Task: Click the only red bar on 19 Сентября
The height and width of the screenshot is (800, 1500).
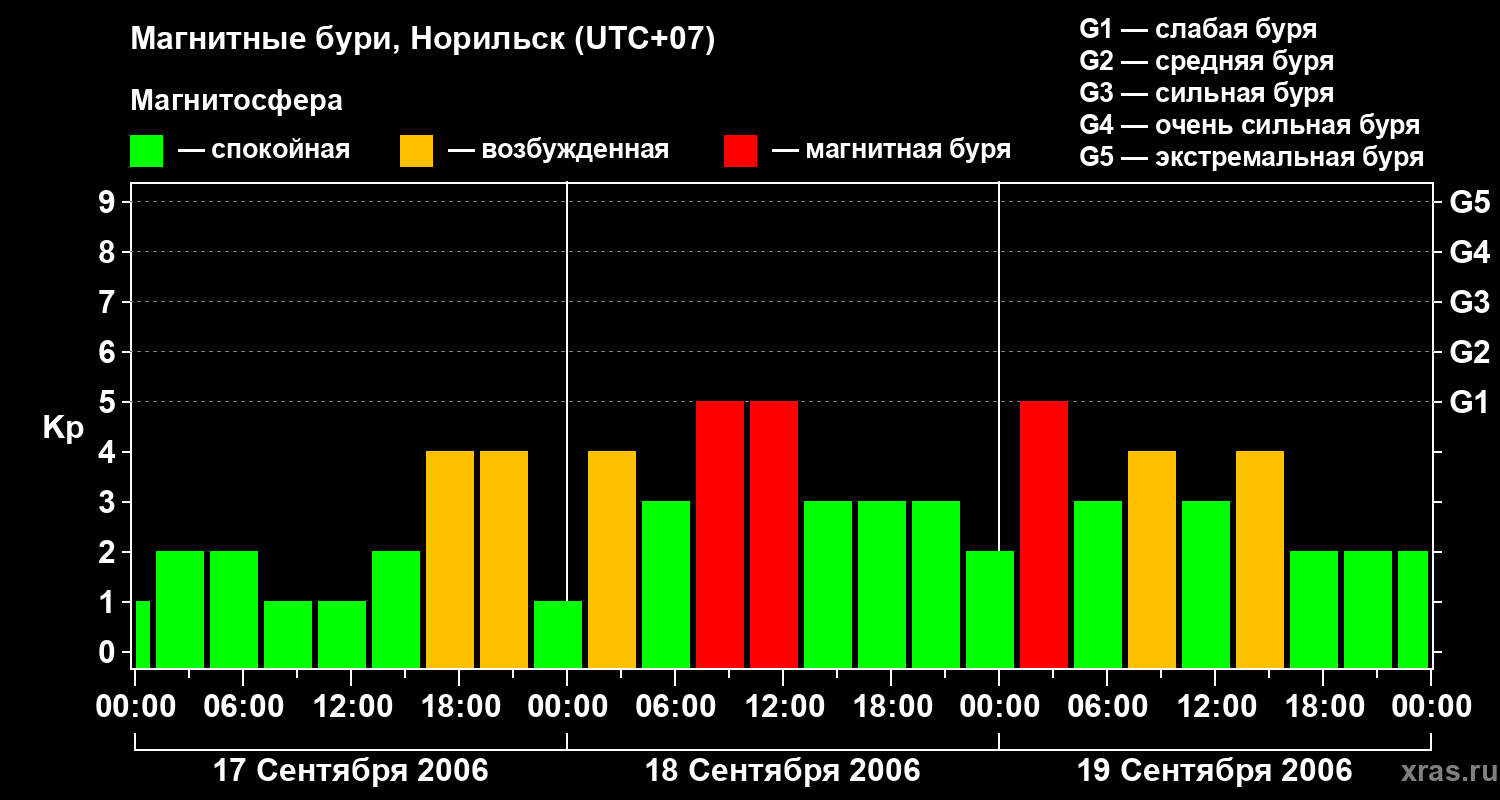Action: coord(1044,535)
